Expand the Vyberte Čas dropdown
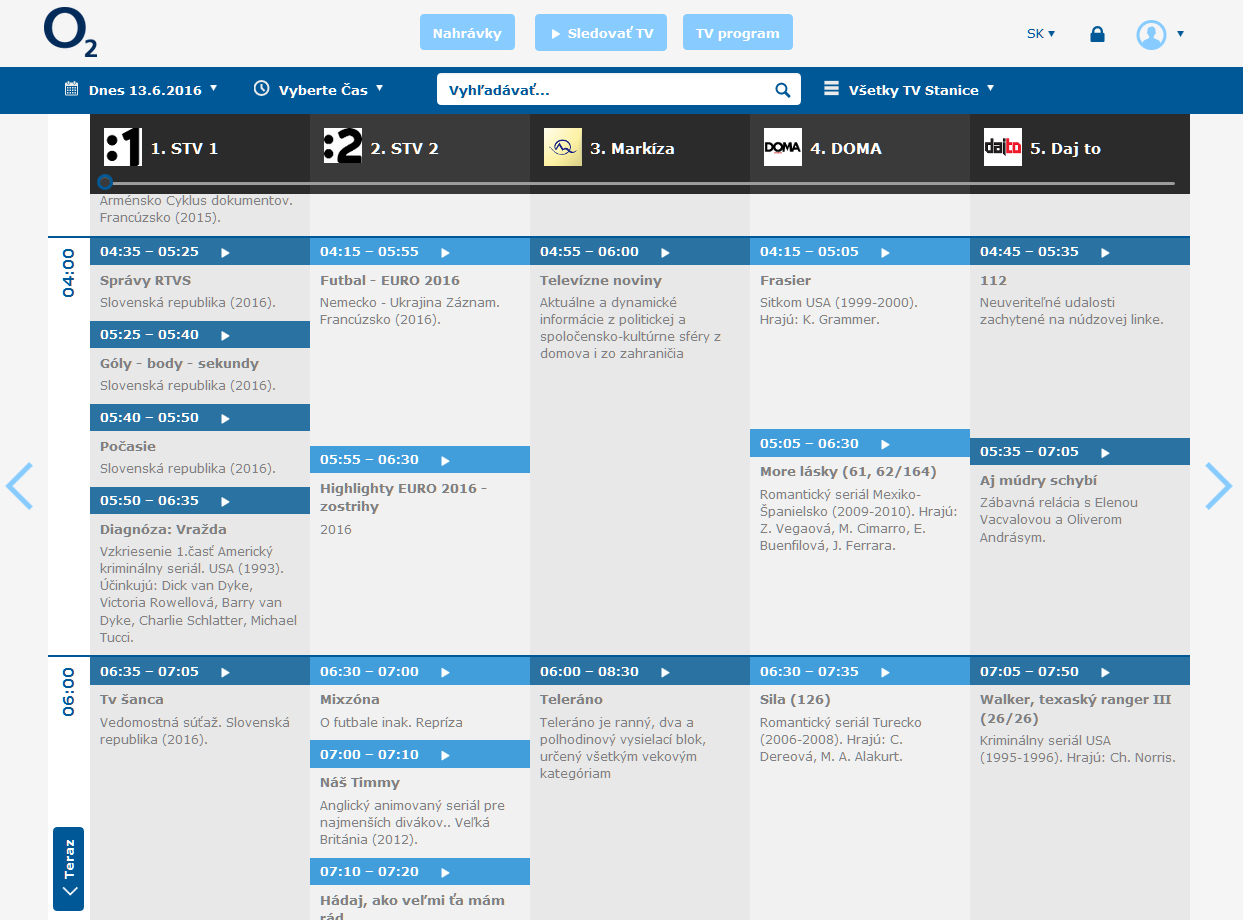This screenshot has height=920, width=1243. tap(318, 90)
